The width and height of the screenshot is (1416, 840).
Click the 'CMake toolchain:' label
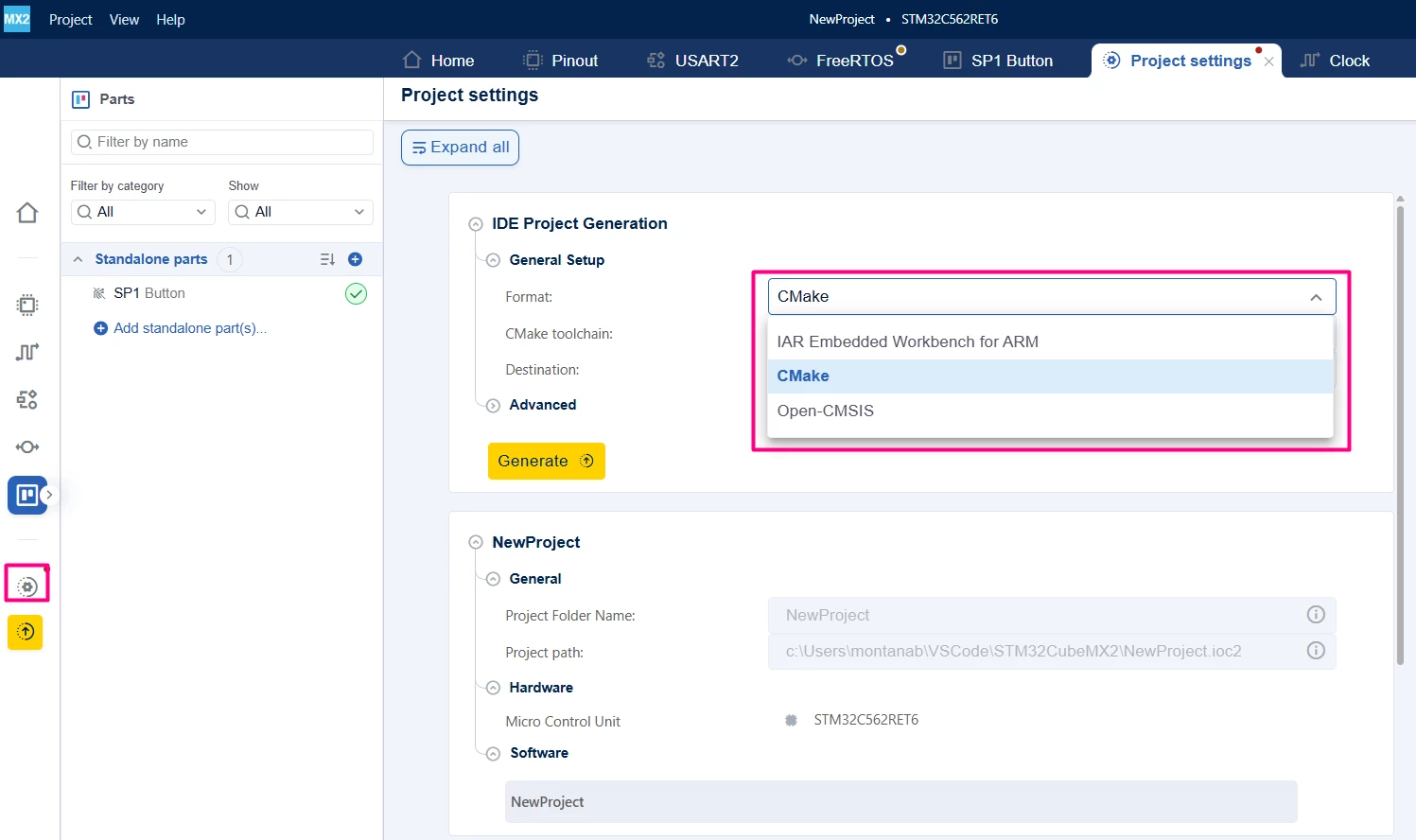tap(559, 334)
